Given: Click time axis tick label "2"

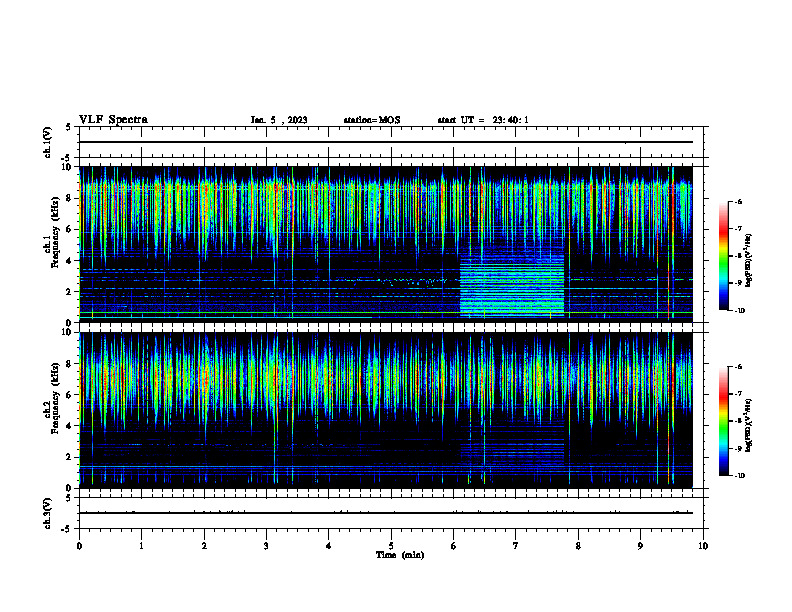Looking at the screenshot, I should click(x=204, y=546).
